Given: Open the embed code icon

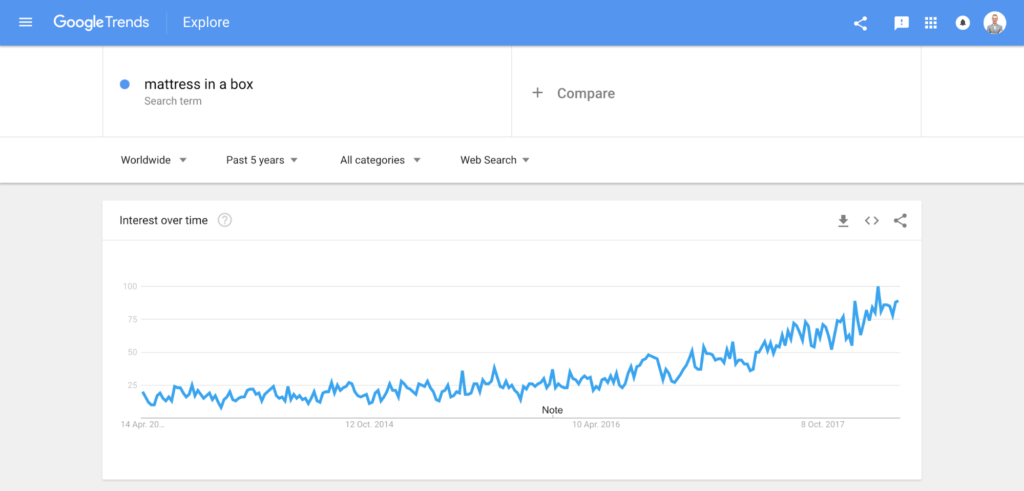Looking at the screenshot, I should click(872, 220).
